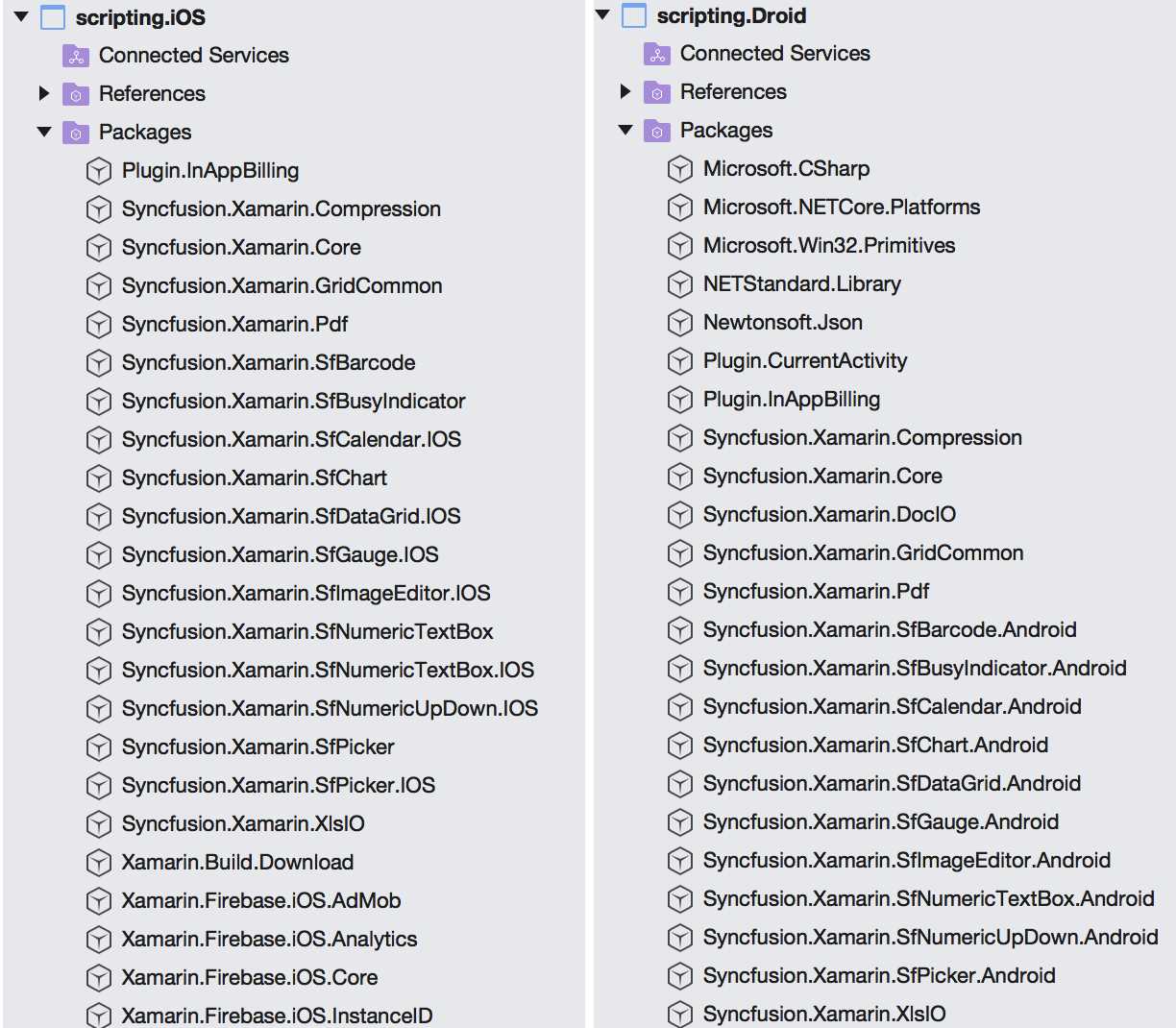
Task: Select the Newtonsoft.Json package icon
Action: point(679,322)
